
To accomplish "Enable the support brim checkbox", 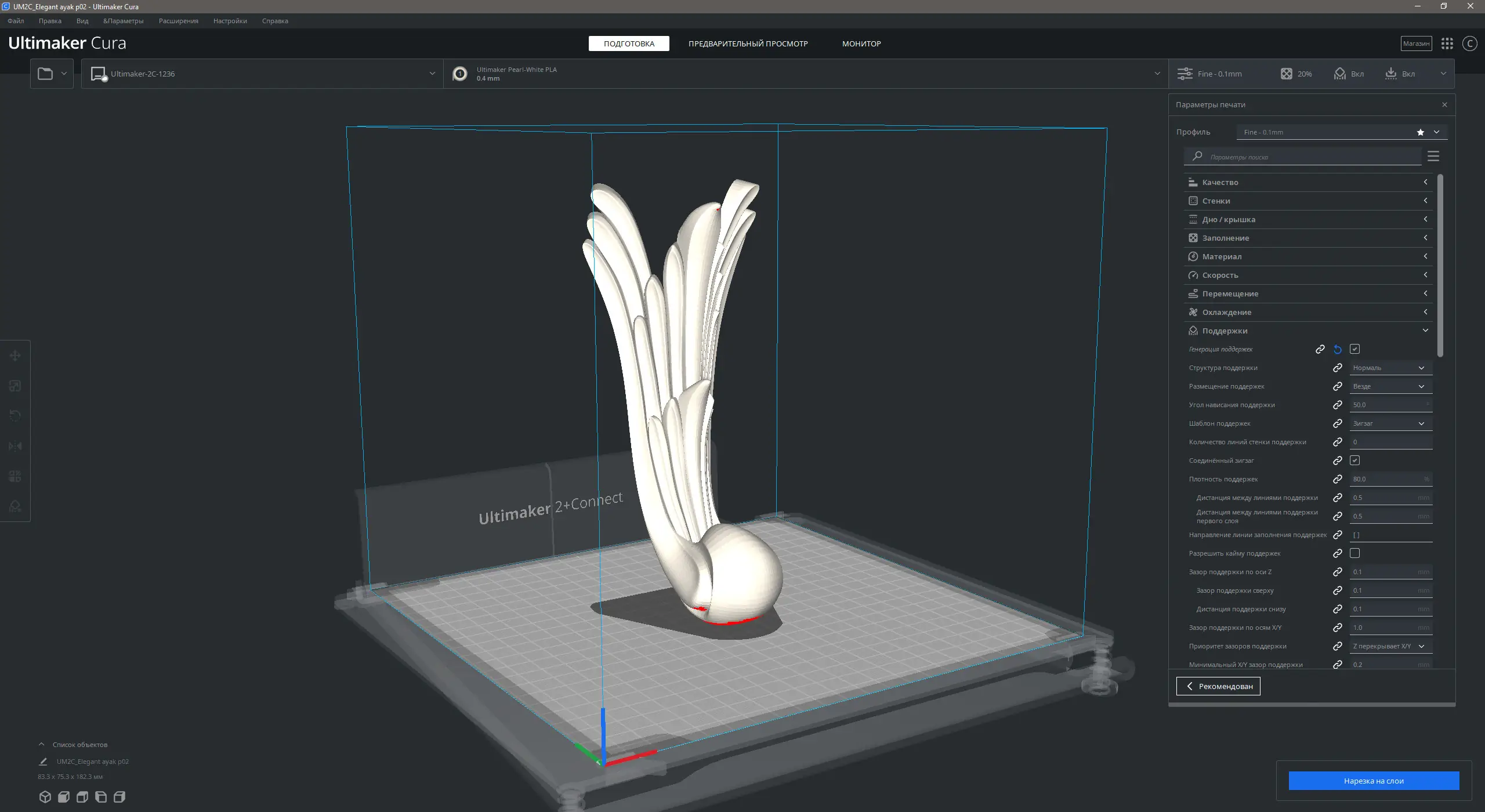I will pos(1355,553).
